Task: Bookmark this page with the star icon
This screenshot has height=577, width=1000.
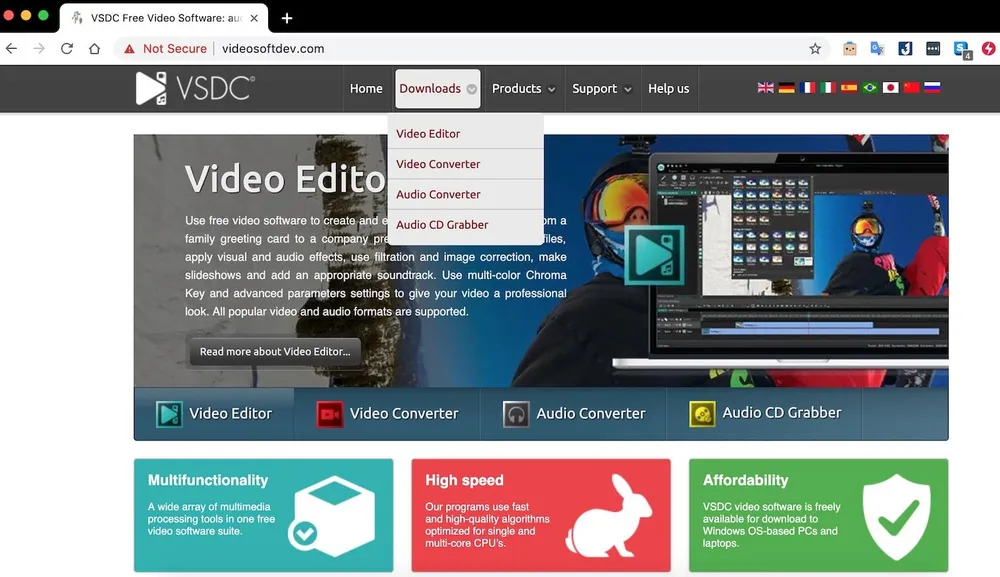Action: (x=815, y=48)
